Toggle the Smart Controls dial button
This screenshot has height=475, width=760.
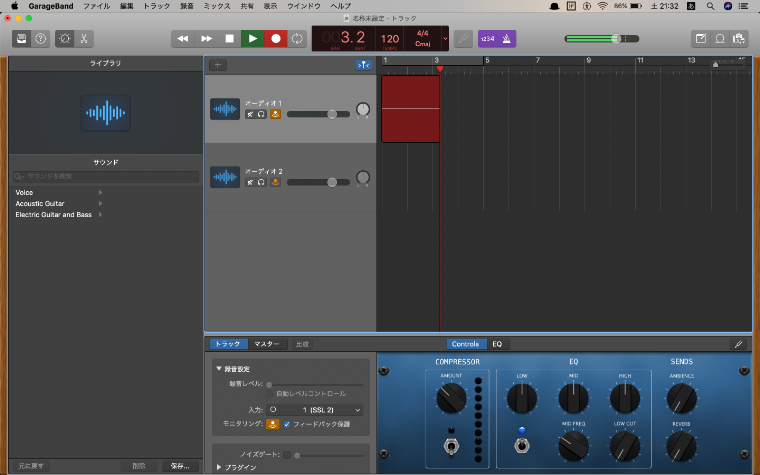pyautogui.click(x=64, y=39)
